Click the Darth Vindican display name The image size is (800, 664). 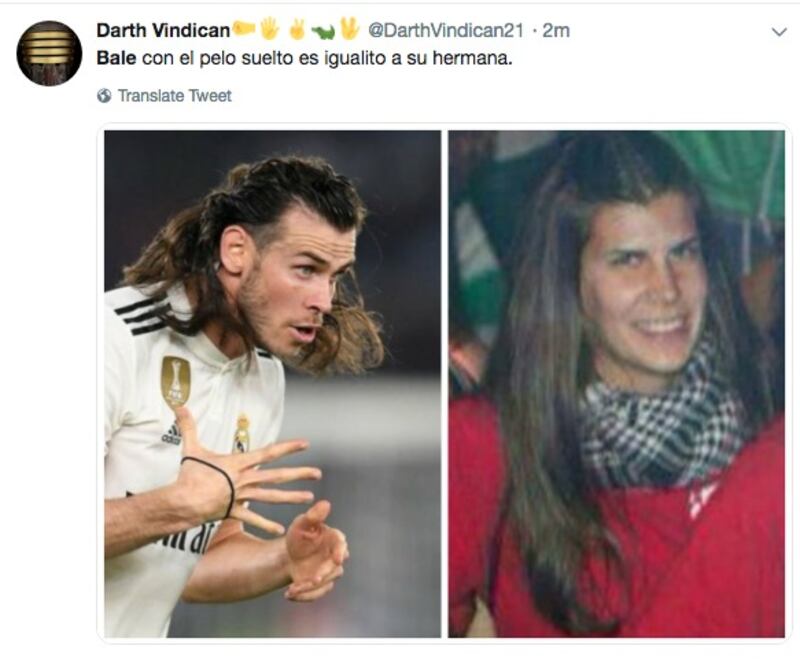tap(163, 31)
